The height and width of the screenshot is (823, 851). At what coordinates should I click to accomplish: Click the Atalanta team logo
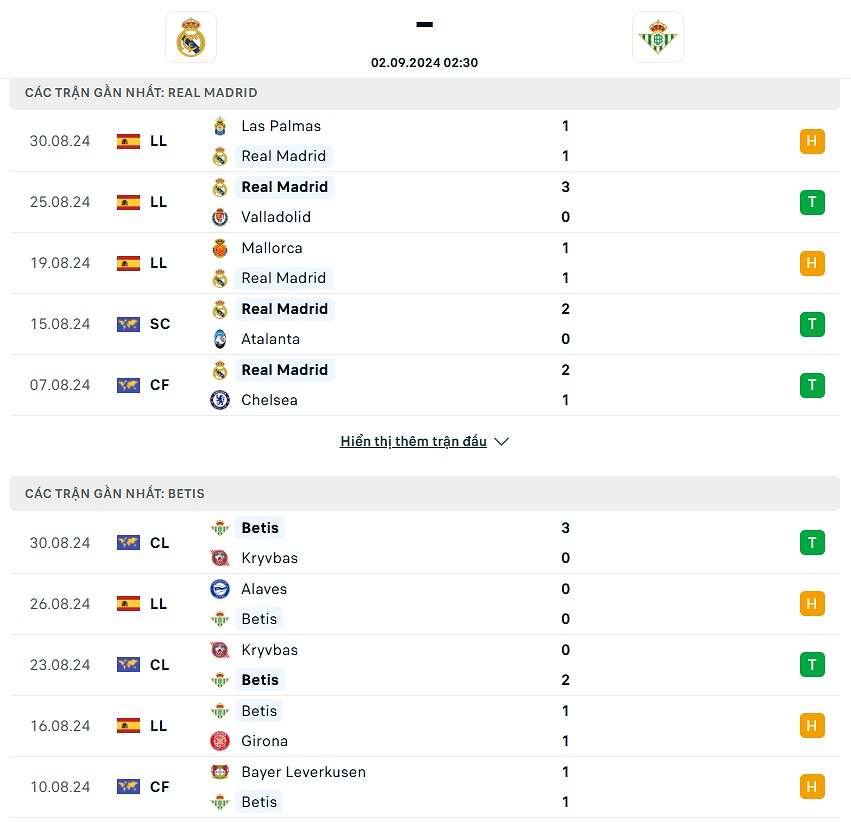pyautogui.click(x=221, y=339)
